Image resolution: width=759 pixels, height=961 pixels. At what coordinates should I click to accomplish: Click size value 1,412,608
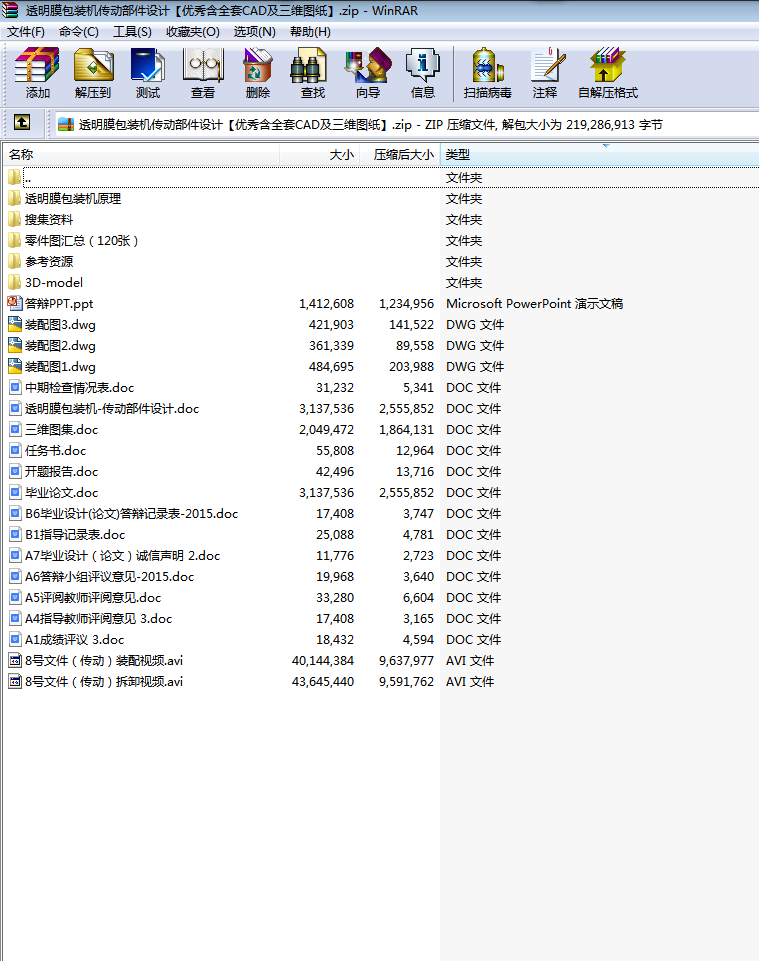click(x=326, y=303)
